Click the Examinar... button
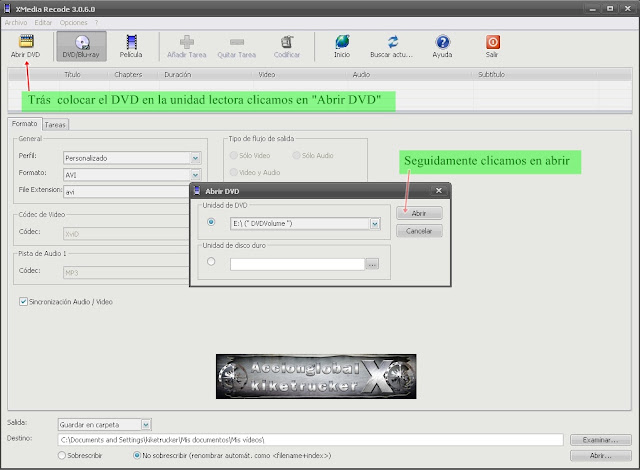Screen dimensions: 640x470 (x=600, y=440)
